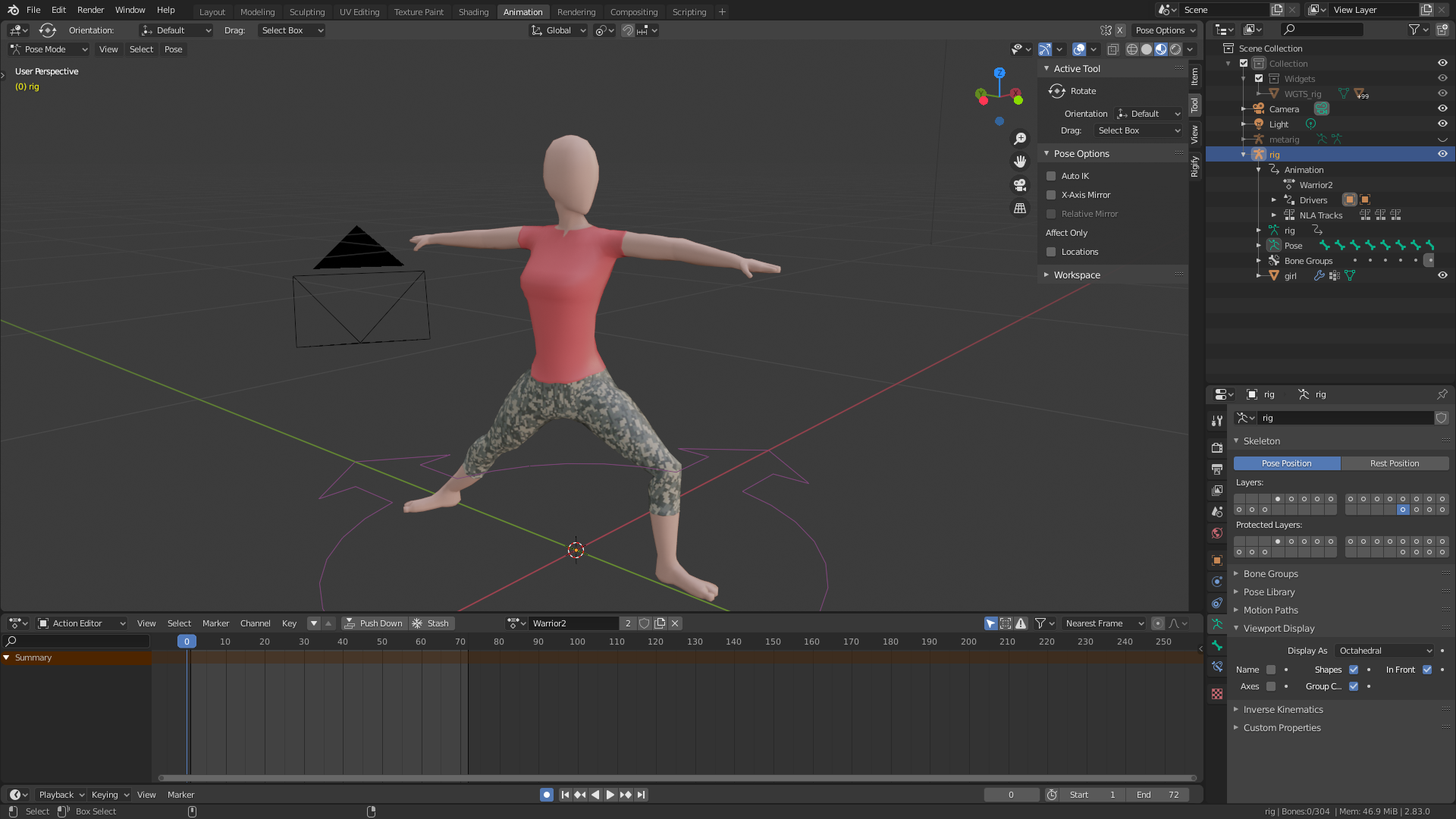The height and width of the screenshot is (819, 1456).
Task: Switch to the Sculpting workspace tab
Action: 306,11
